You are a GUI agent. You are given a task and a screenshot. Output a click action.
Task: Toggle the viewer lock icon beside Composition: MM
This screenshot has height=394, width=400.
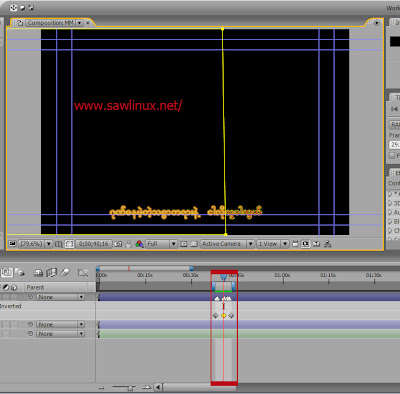[20, 23]
